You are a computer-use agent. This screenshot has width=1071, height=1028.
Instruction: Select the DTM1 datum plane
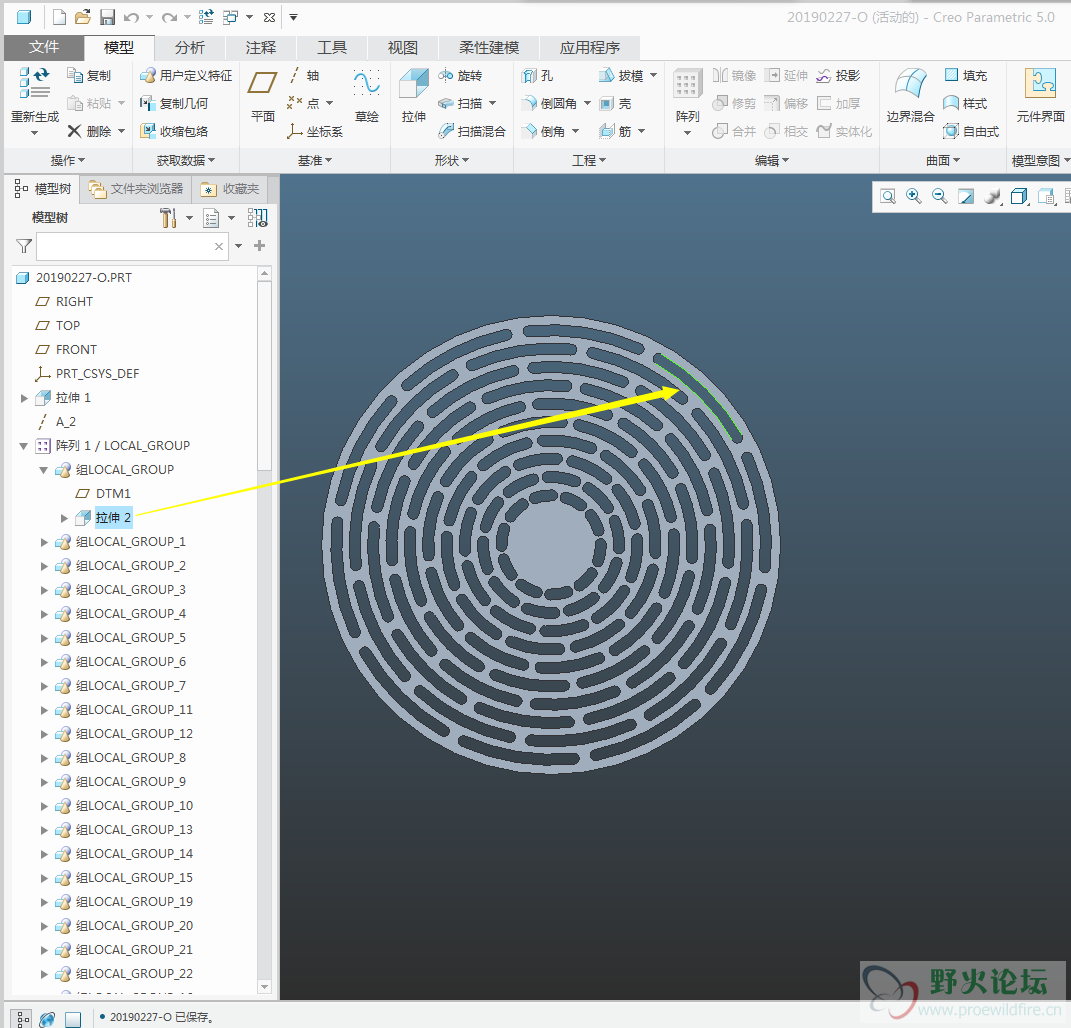pyautogui.click(x=103, y=494)
